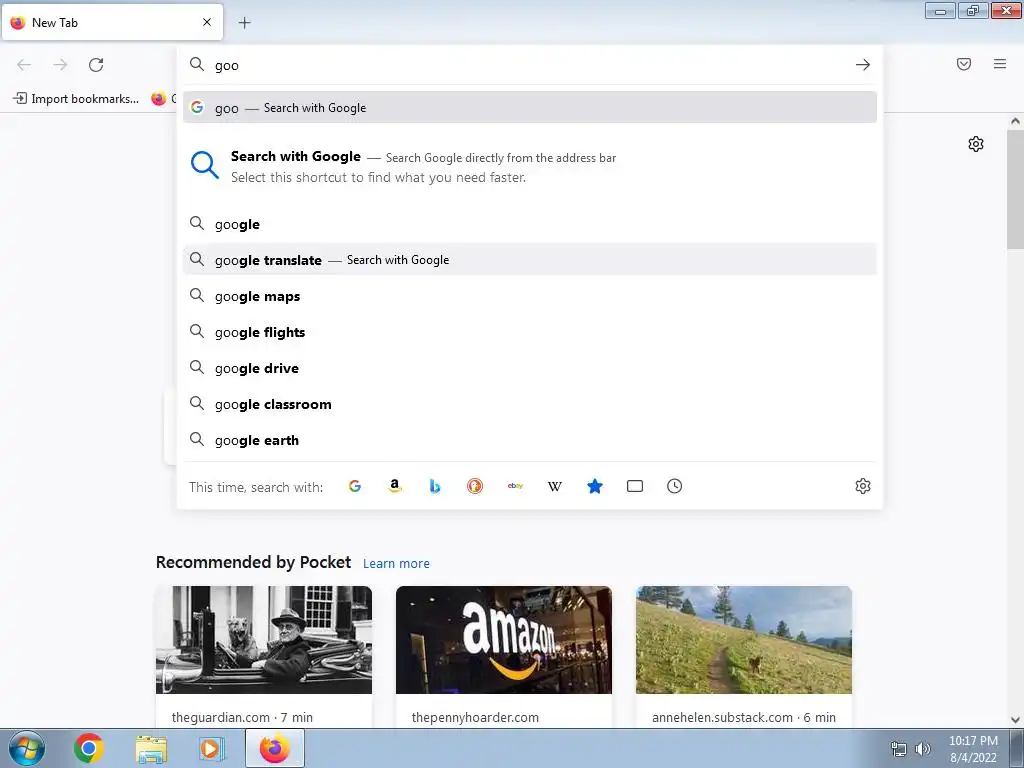Open a new tab with plus button
Viewport: 1024px width, 768px height.
[244, 23]
